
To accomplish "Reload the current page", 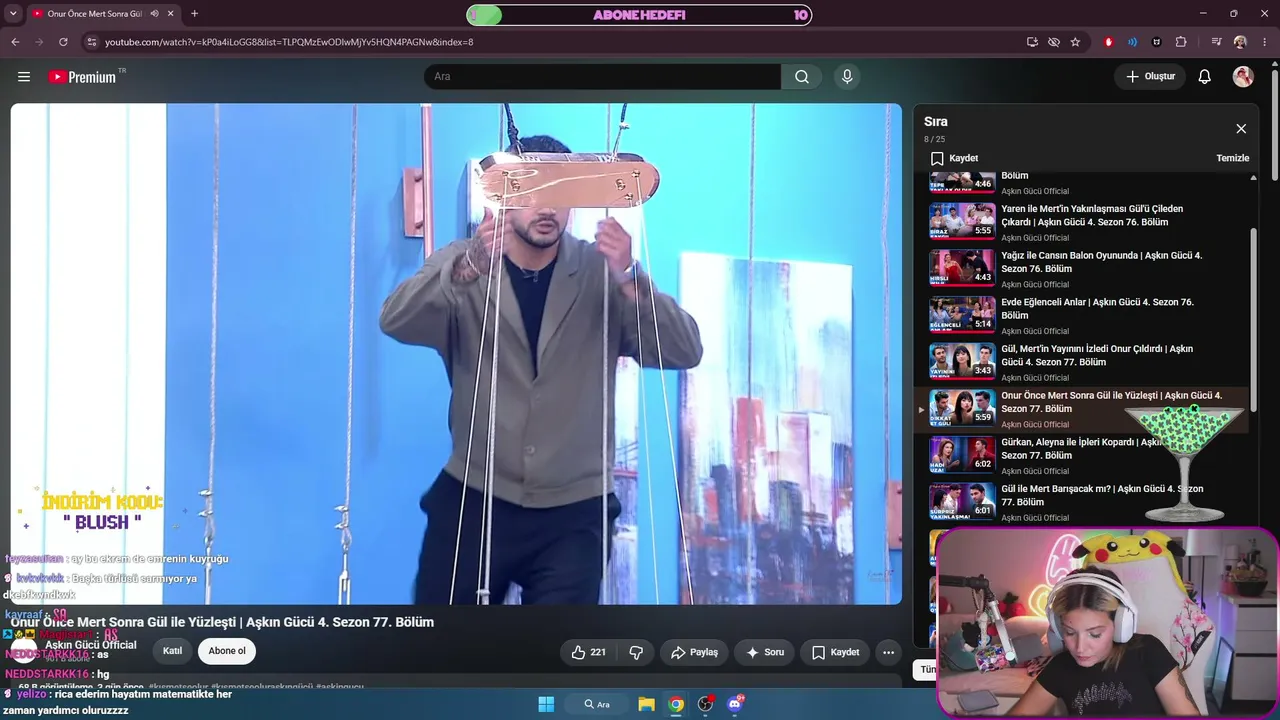I will coord(63,42).
